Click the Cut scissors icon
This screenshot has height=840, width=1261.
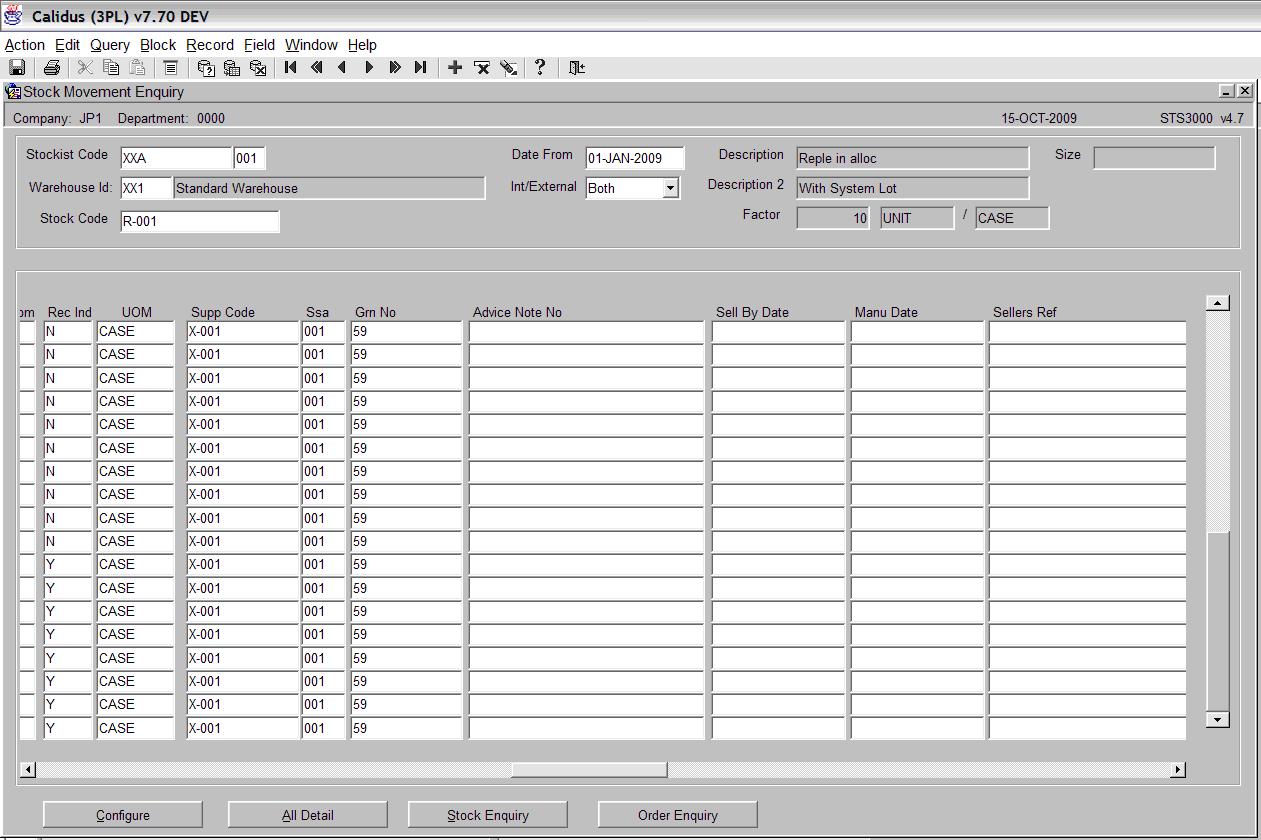click(x=85, y=68)
